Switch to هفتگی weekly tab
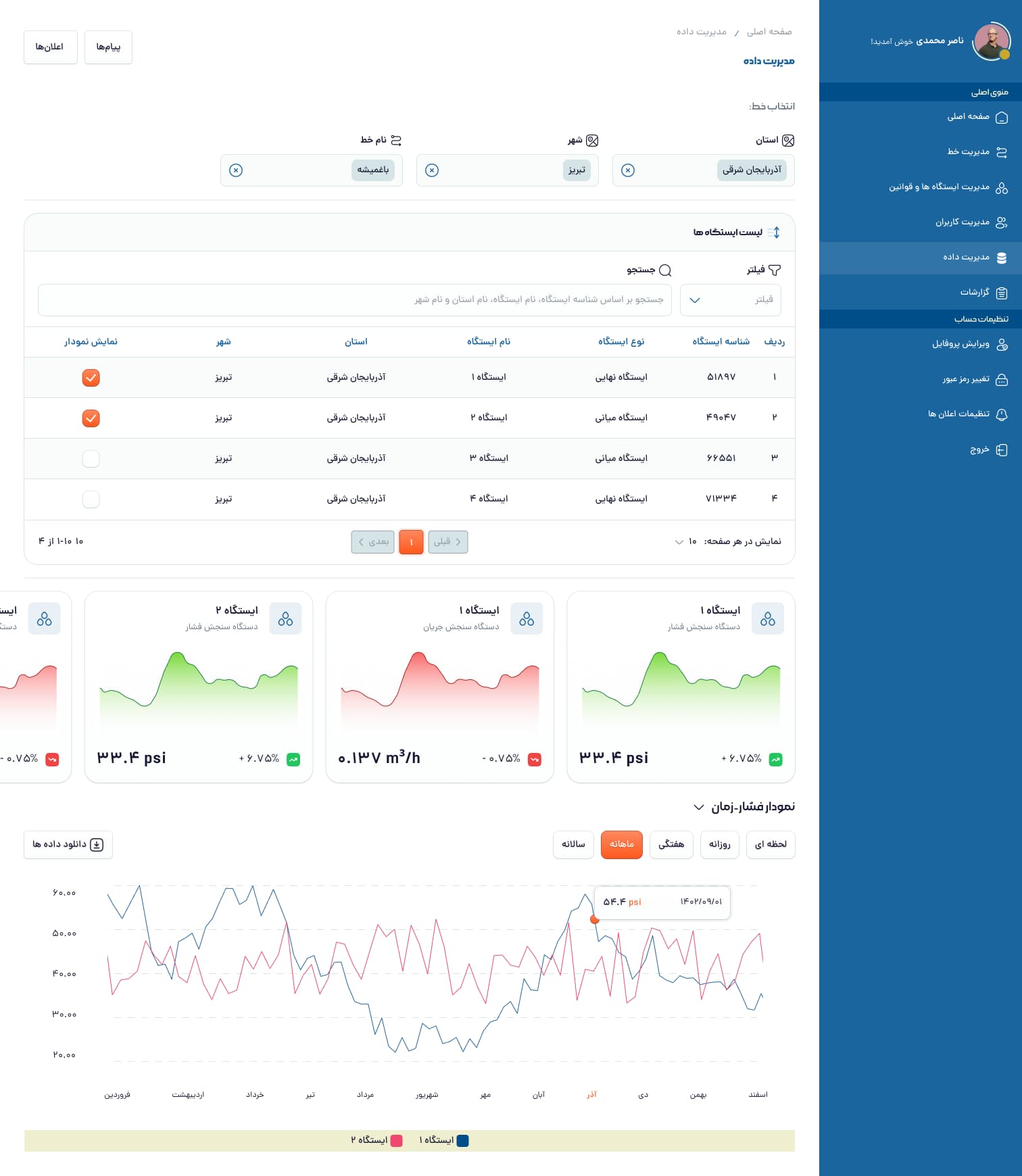This screenshot has width=1022, height=1176. [x=671, y=845]
